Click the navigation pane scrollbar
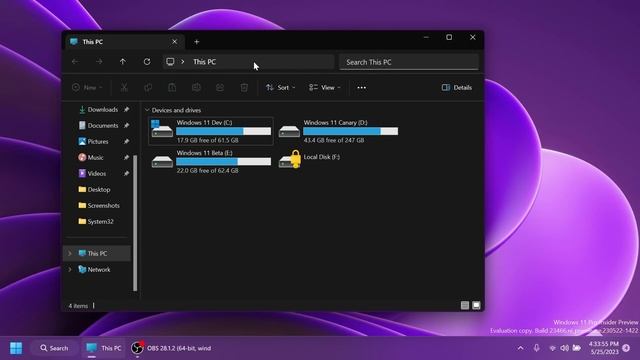Screen dimensions: 640x360 [135, 222]
